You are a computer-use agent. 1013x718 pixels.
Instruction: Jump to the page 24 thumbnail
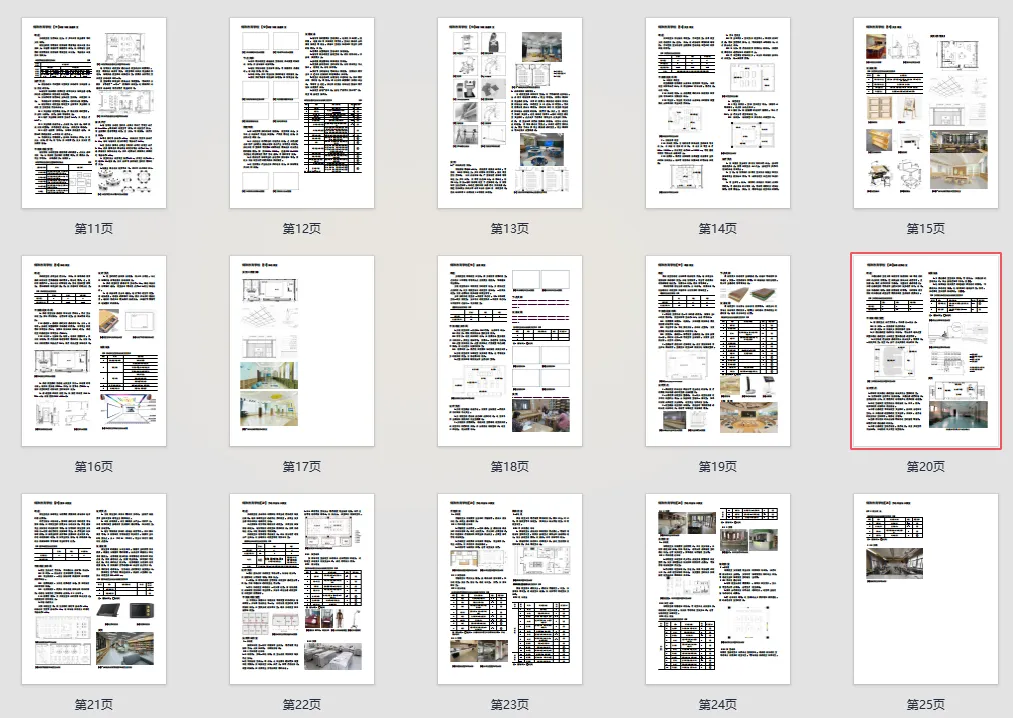(717, 589)
